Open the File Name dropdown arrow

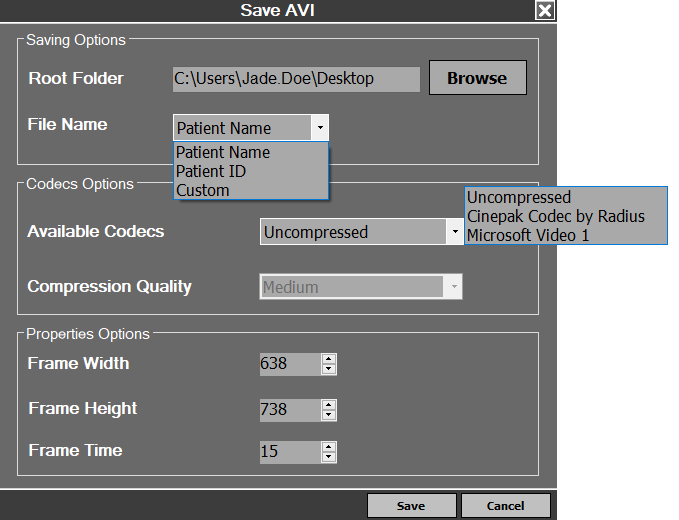coord(319,128)
